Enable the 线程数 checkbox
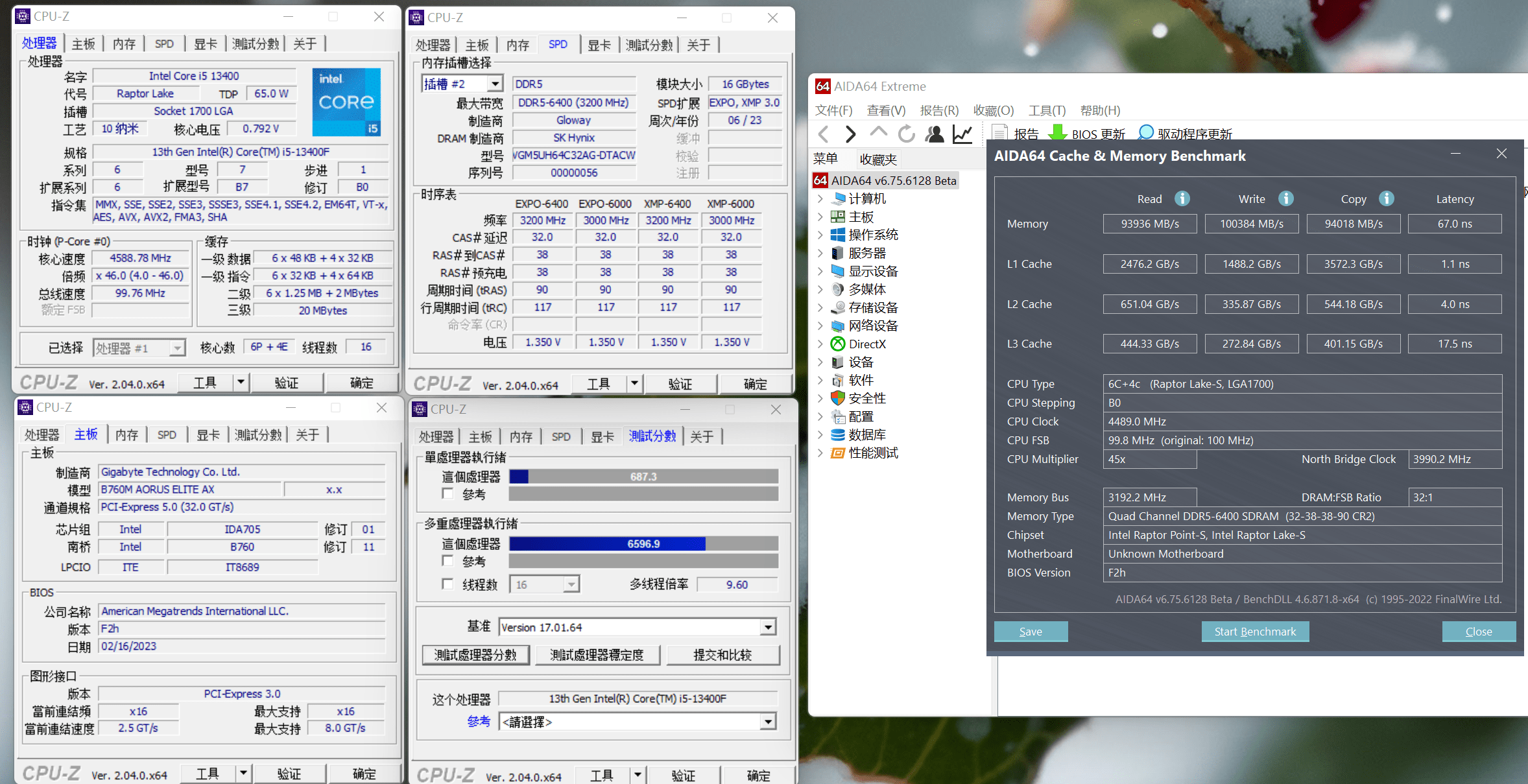The image size is (1528, 784). tap(448, 584)
